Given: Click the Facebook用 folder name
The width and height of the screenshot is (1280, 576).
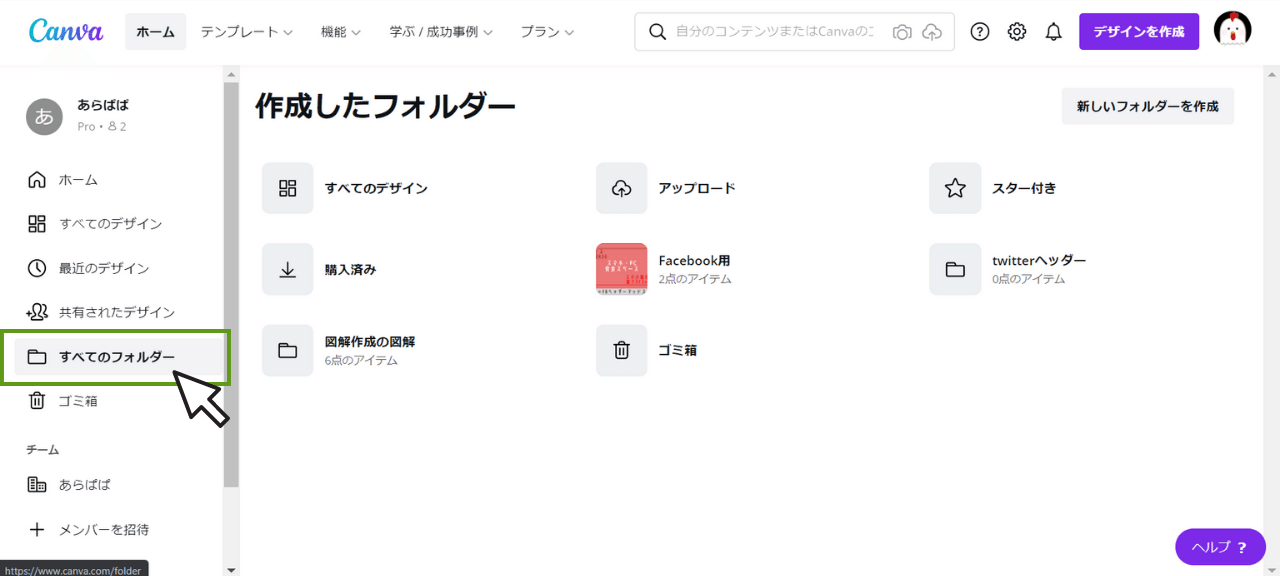Looking at the screenshot, I should point(694,261).
